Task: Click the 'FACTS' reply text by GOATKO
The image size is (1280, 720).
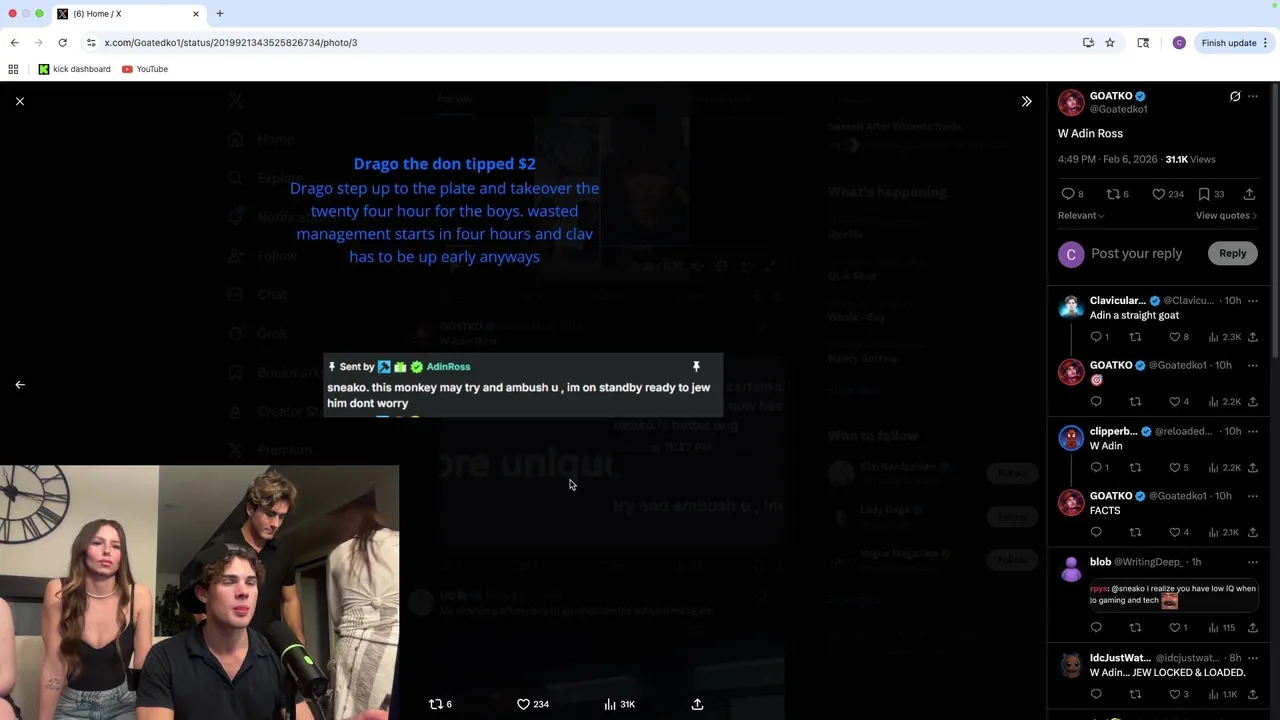Action: pos(1105,510)
